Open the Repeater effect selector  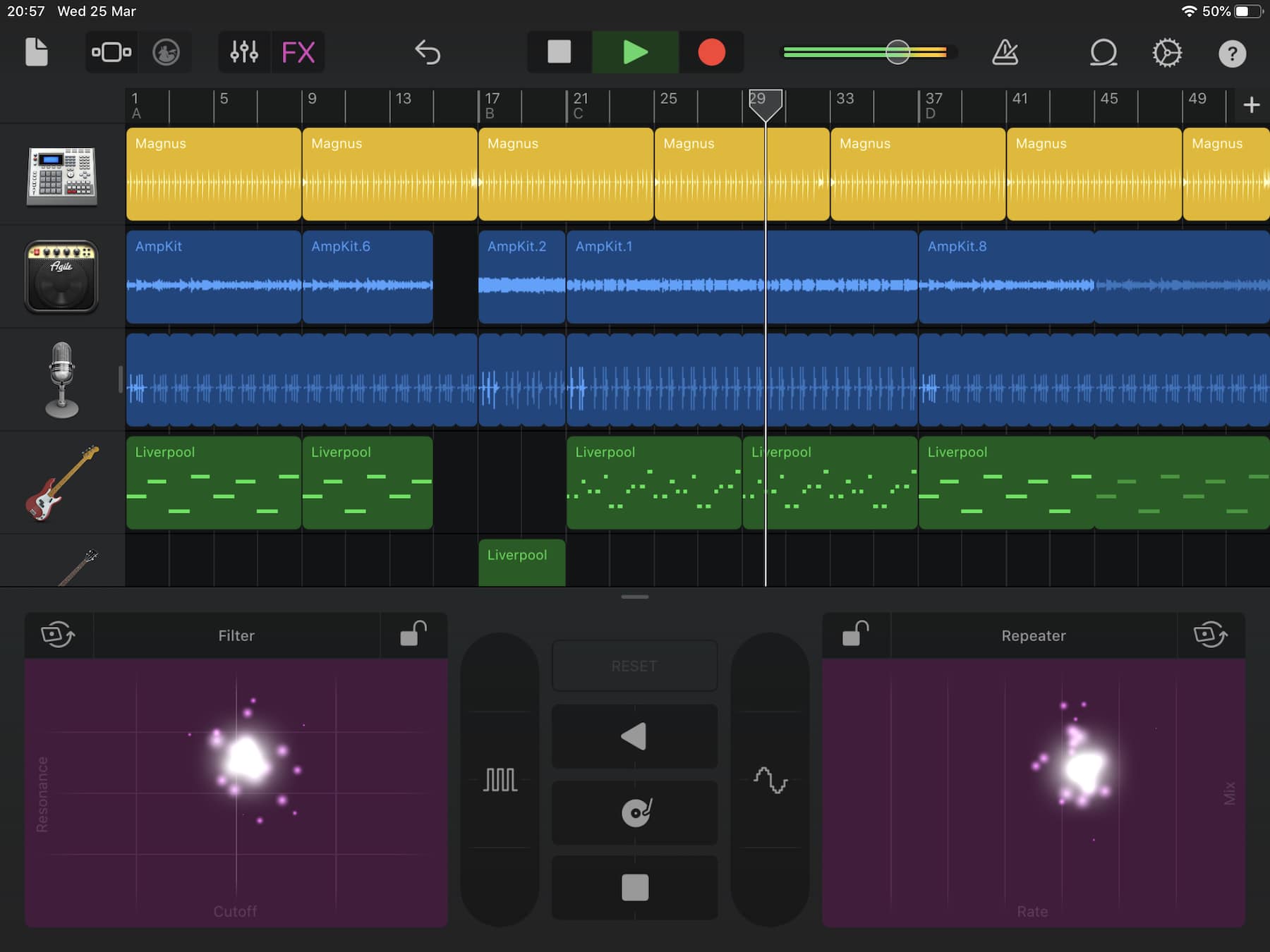coord(1034,635)
